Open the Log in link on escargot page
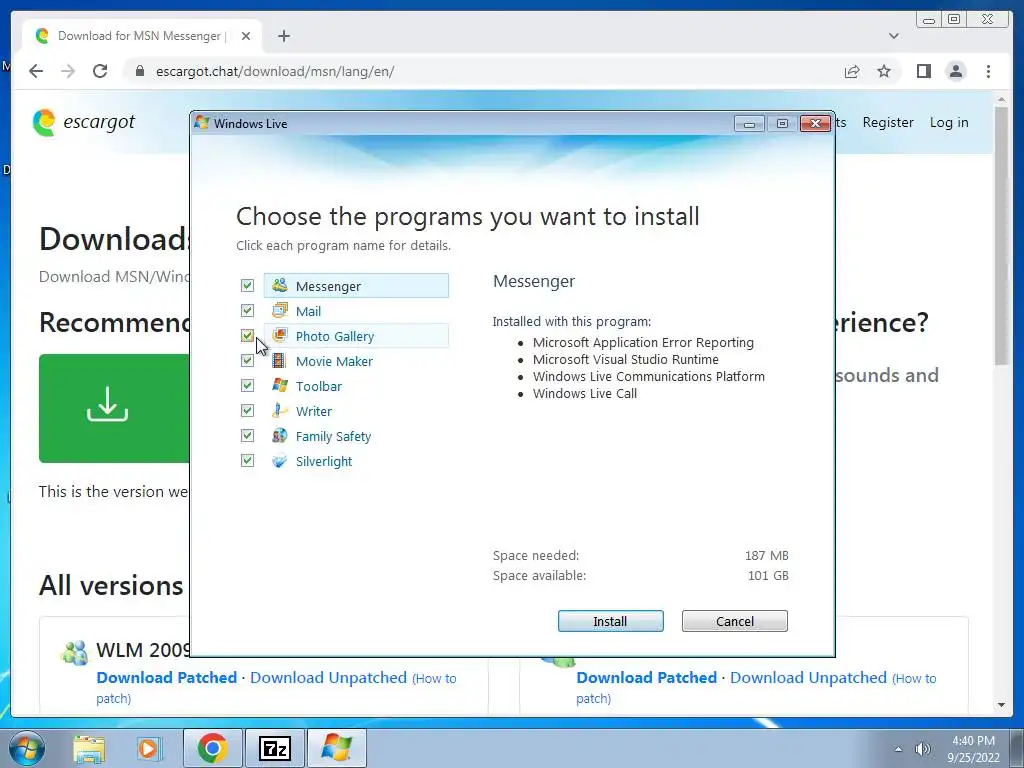Image resolution: width=1024 pixels, height=768 pixels. pyautogui.click(x=949, y=122)
